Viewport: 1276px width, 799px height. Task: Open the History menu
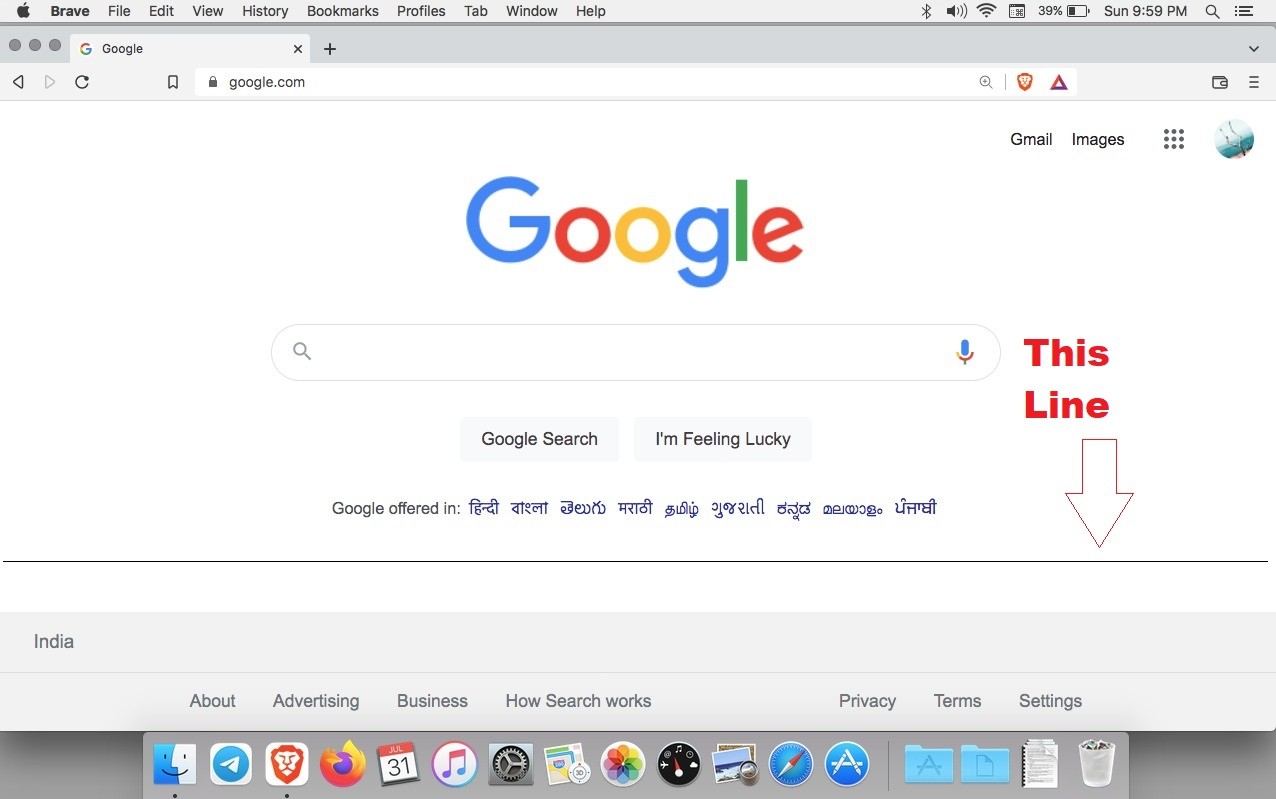[265, 11]
